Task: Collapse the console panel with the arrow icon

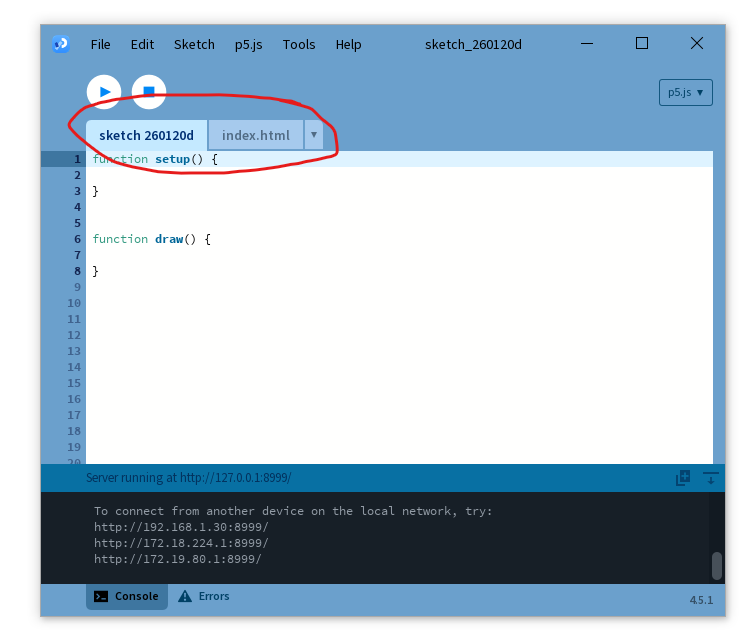Action: [x=711, y=478]
